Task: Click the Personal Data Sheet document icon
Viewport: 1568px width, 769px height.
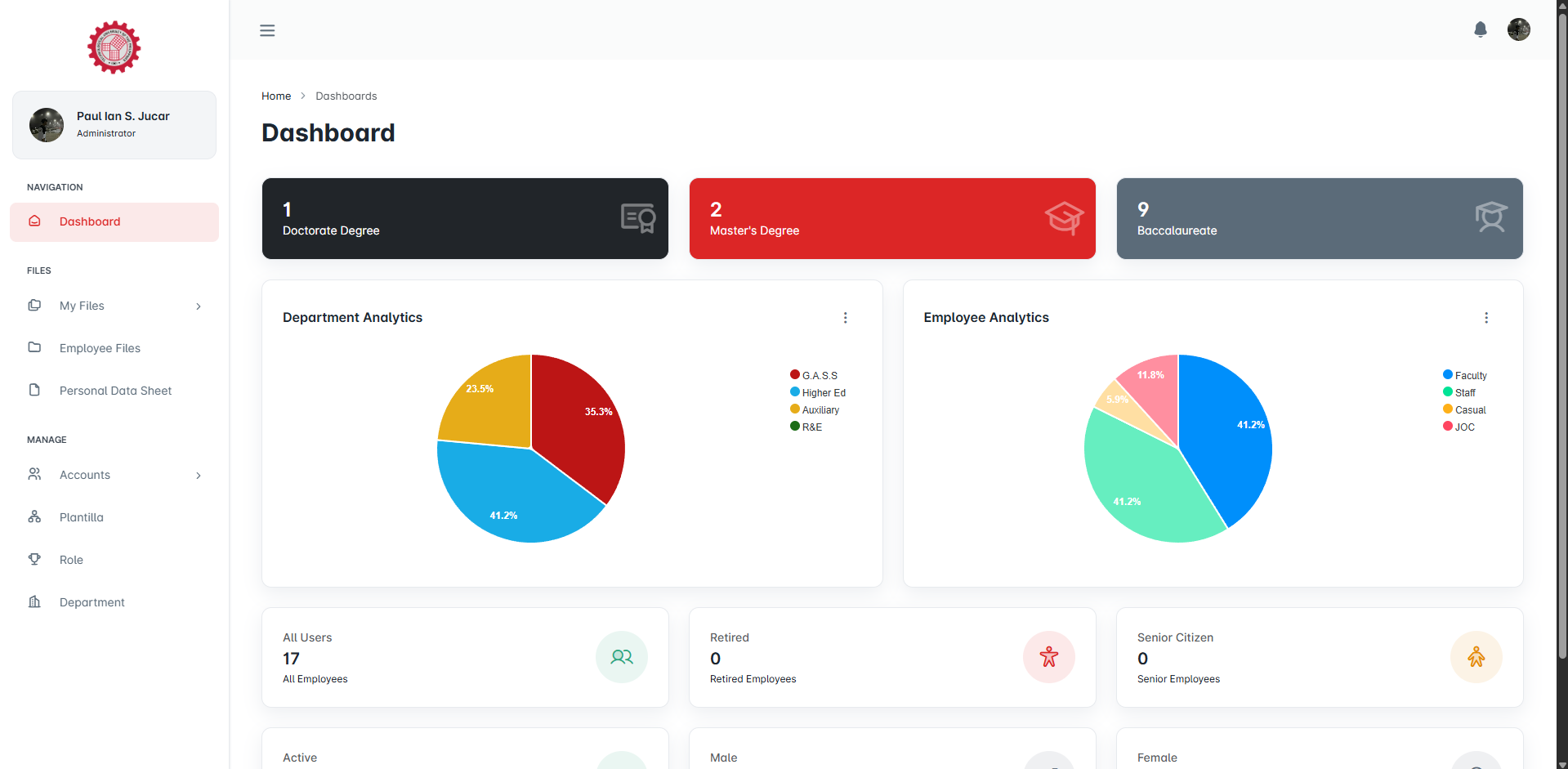Action: point(34,390)
